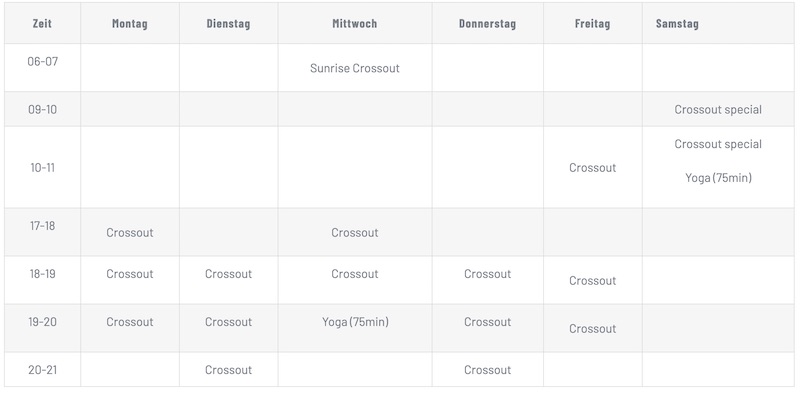Screen dimensions: 800x393
Task: Open Yoga (75min) on Mittwoch evening
Action: coord(355,322)
